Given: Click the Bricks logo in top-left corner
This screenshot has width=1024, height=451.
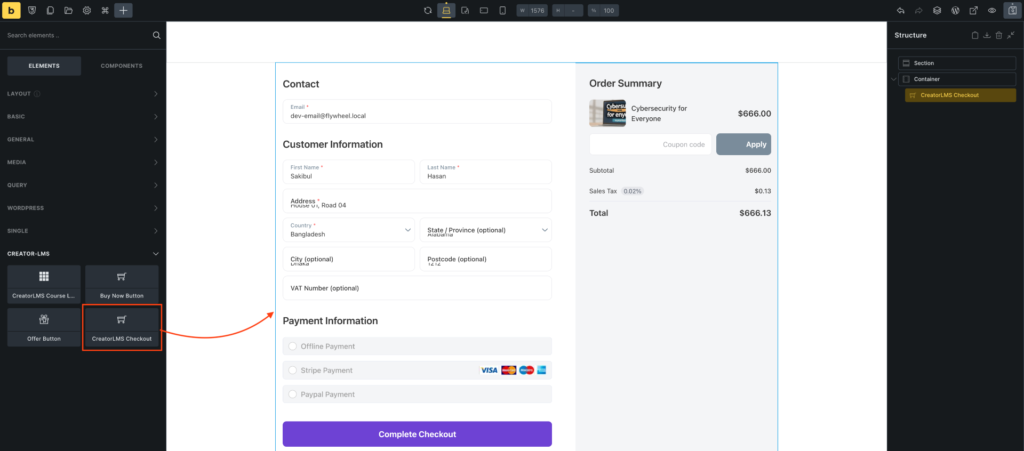Looking at the screenshot, I should tap(12, 10).
